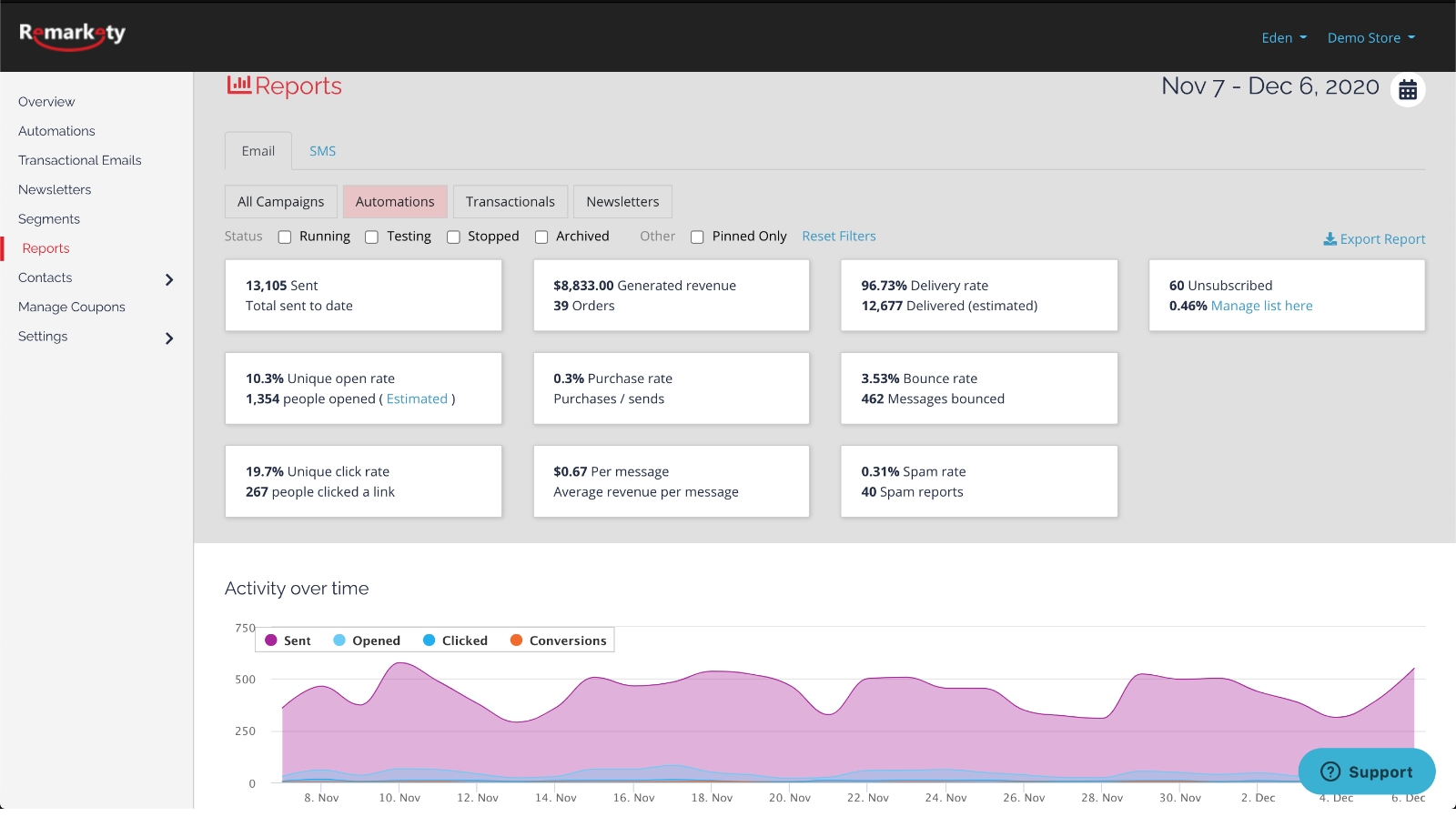Check the Archived status checkbox
Screen dimensions: 1456x827
[541, 237]
